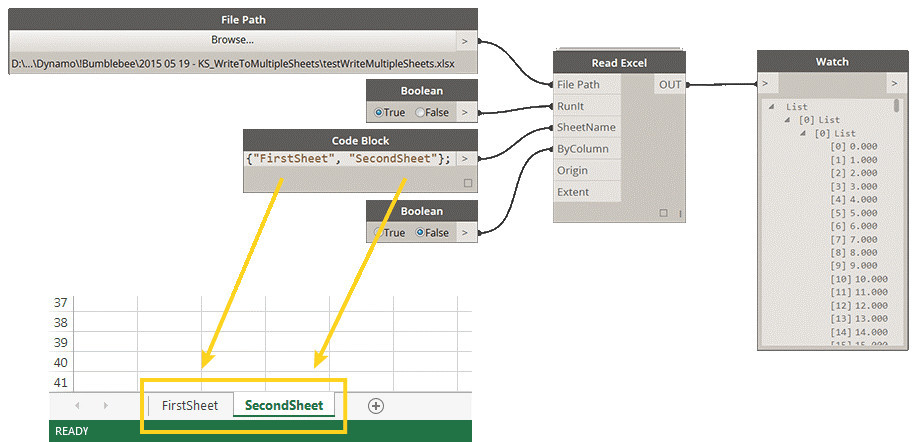Click the Code Block text with sheet names
Image resolution: width=920 pixels, height=442 pixels.
347,158
